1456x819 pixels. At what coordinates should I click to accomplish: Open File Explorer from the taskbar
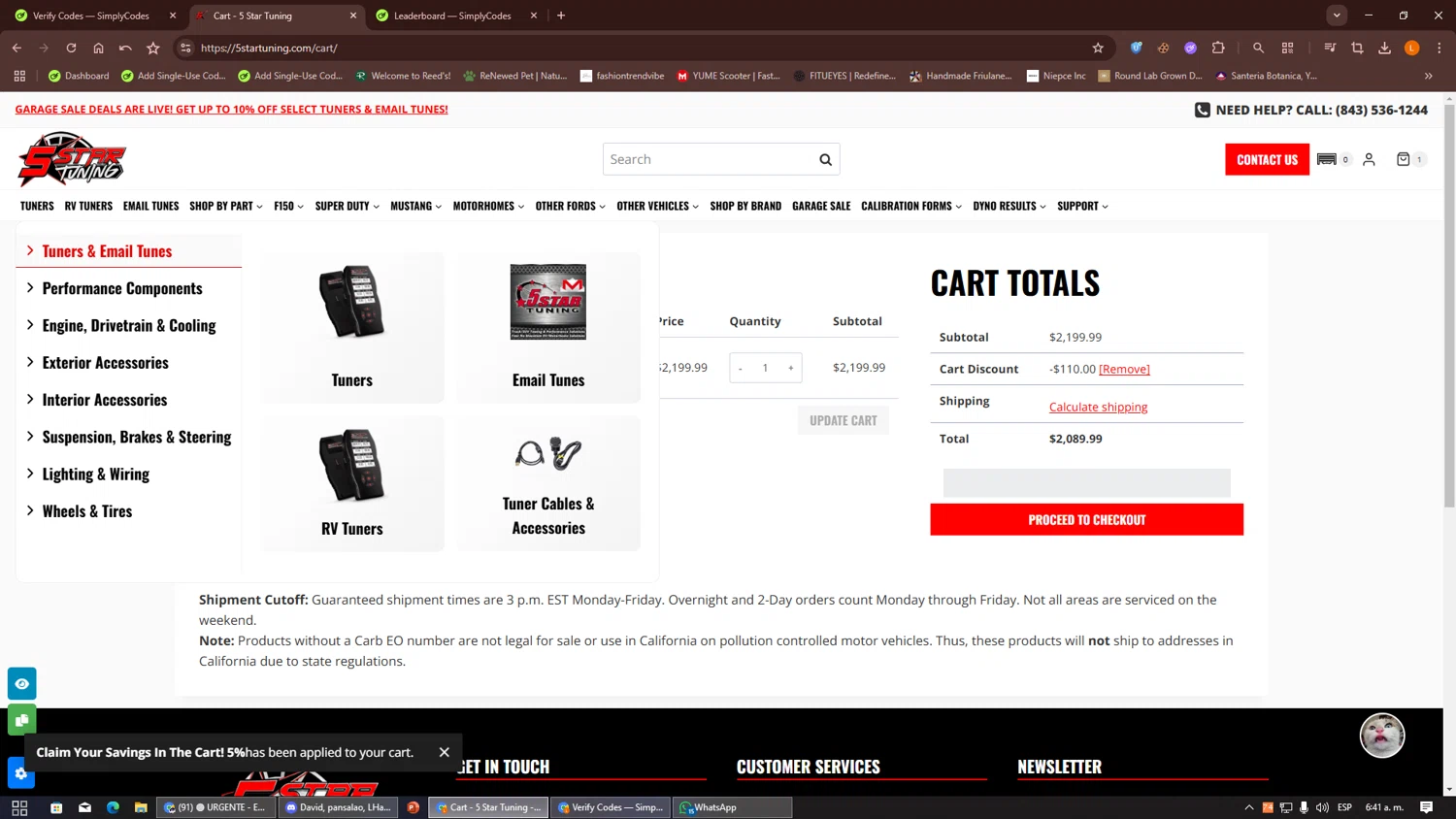[x=141, y=807]
